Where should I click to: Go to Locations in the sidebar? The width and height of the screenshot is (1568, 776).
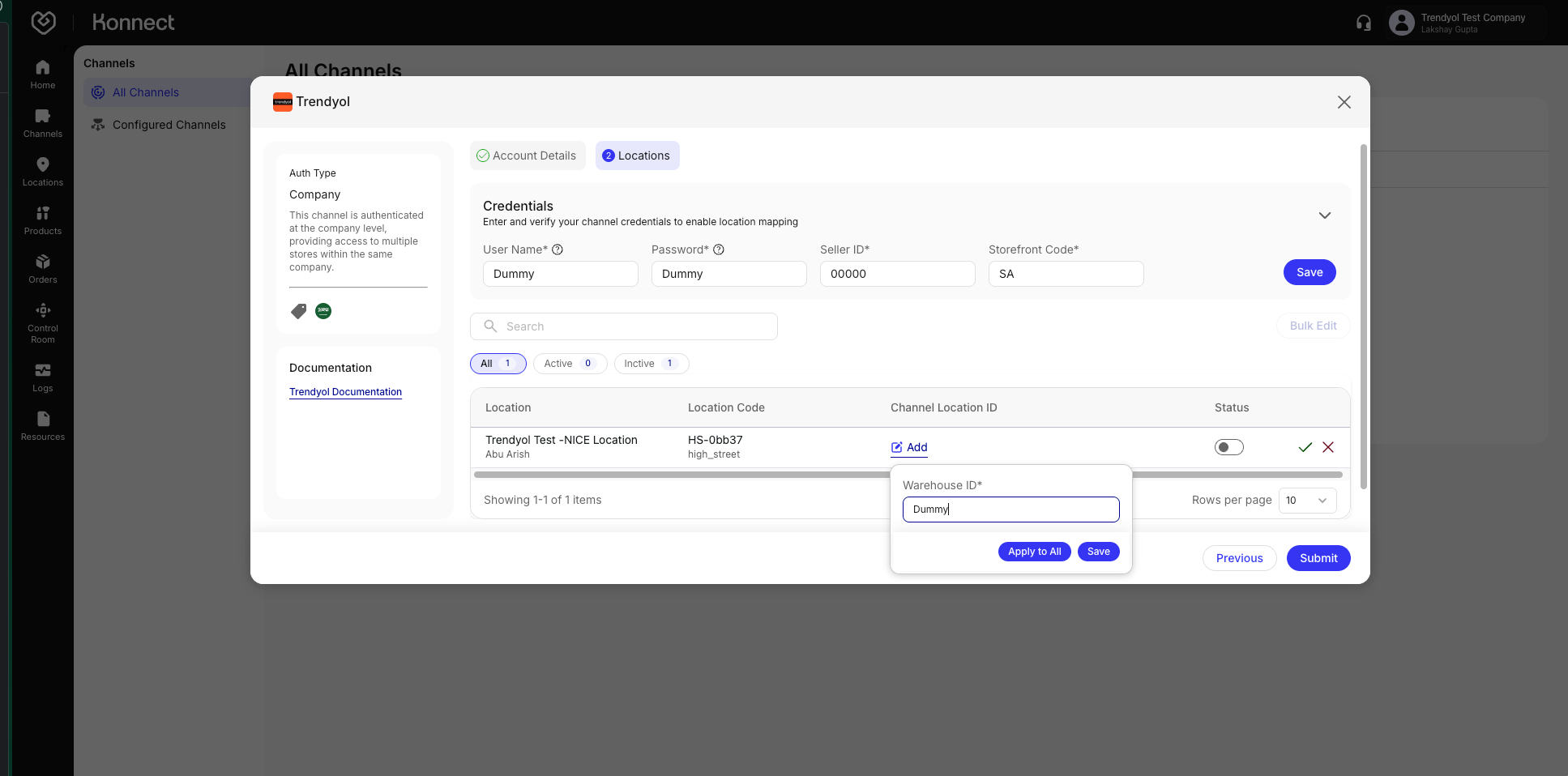click(x=43, y=172)
